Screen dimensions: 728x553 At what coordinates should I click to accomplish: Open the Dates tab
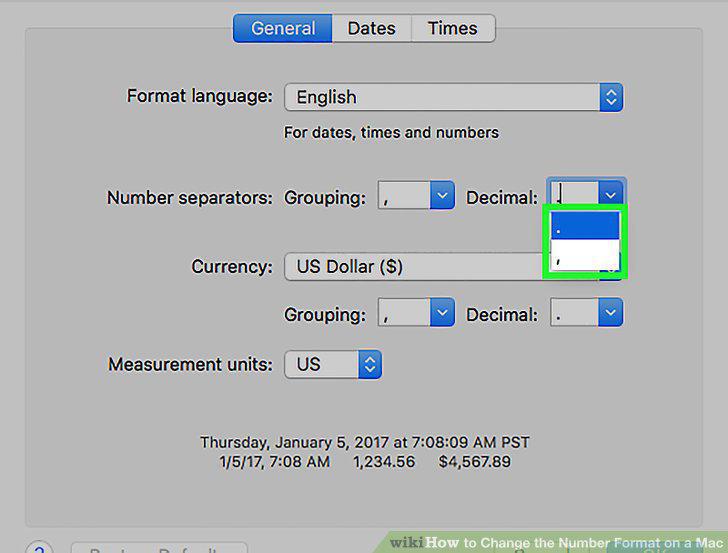click(371, 28)
